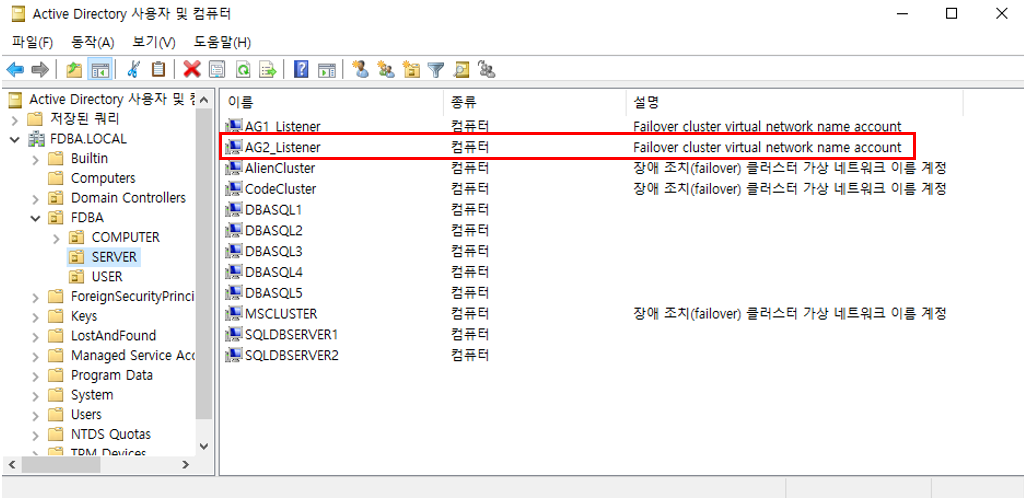Expand the Builtin container

(x=36, y=159)
